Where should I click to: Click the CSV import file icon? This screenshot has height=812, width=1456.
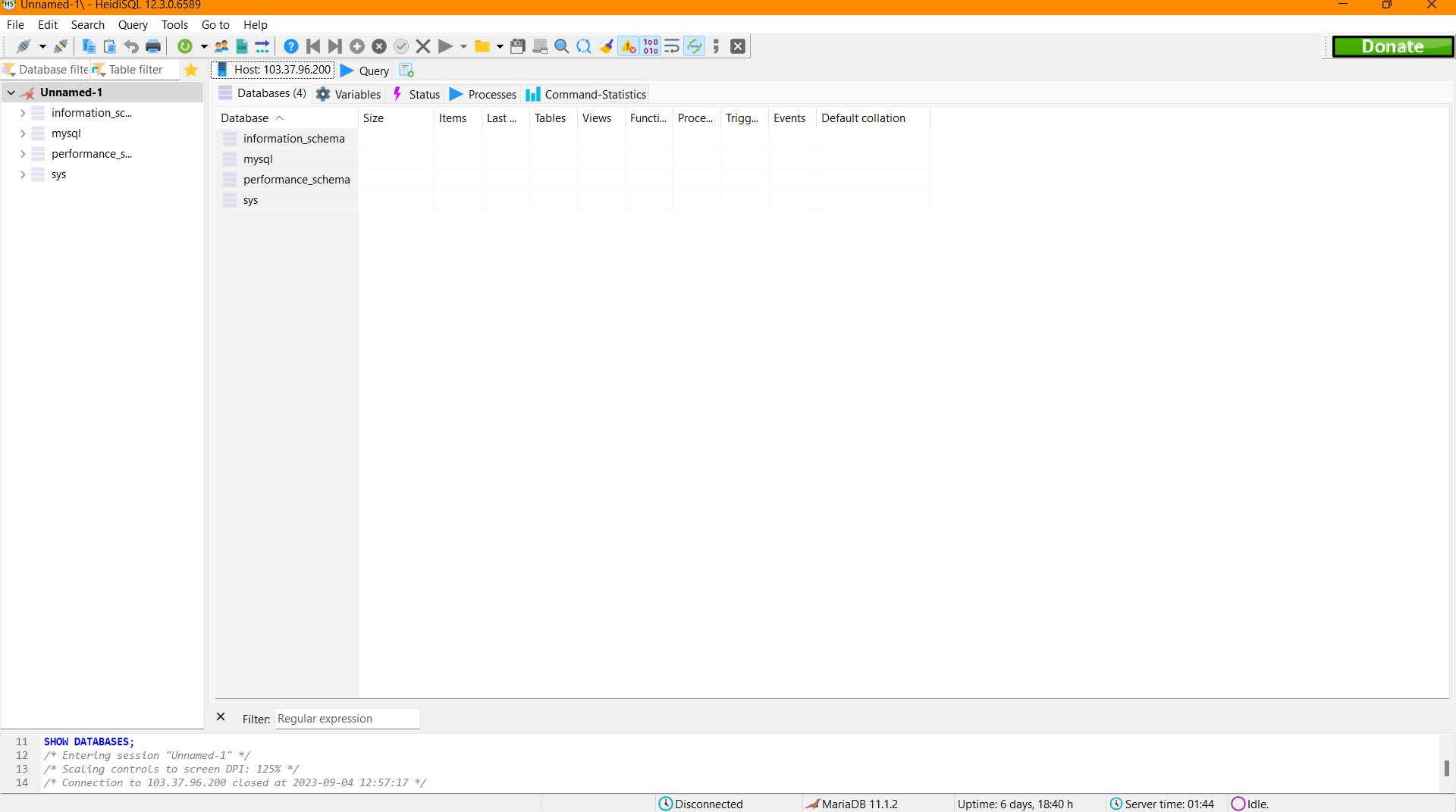coord(242,46)
